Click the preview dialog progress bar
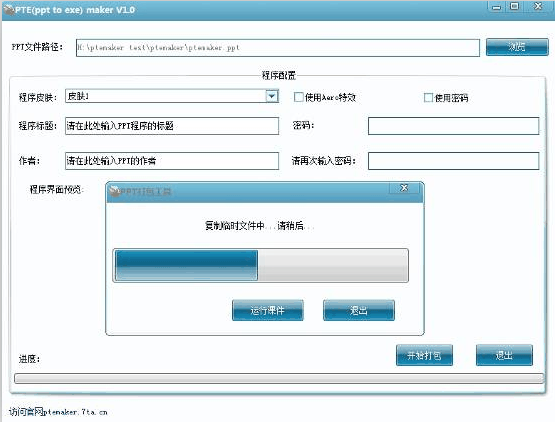 [x=261, y=266]
